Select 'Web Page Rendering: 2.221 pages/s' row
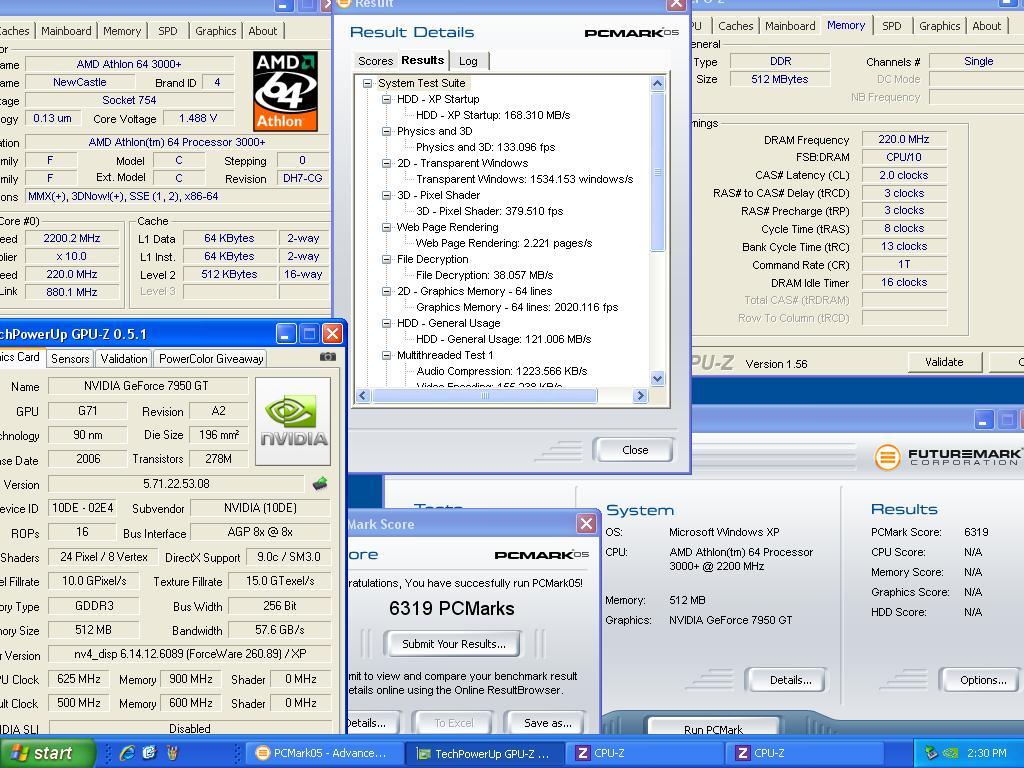The width and height of the screenshot is (1024, 768). [504, 244]
